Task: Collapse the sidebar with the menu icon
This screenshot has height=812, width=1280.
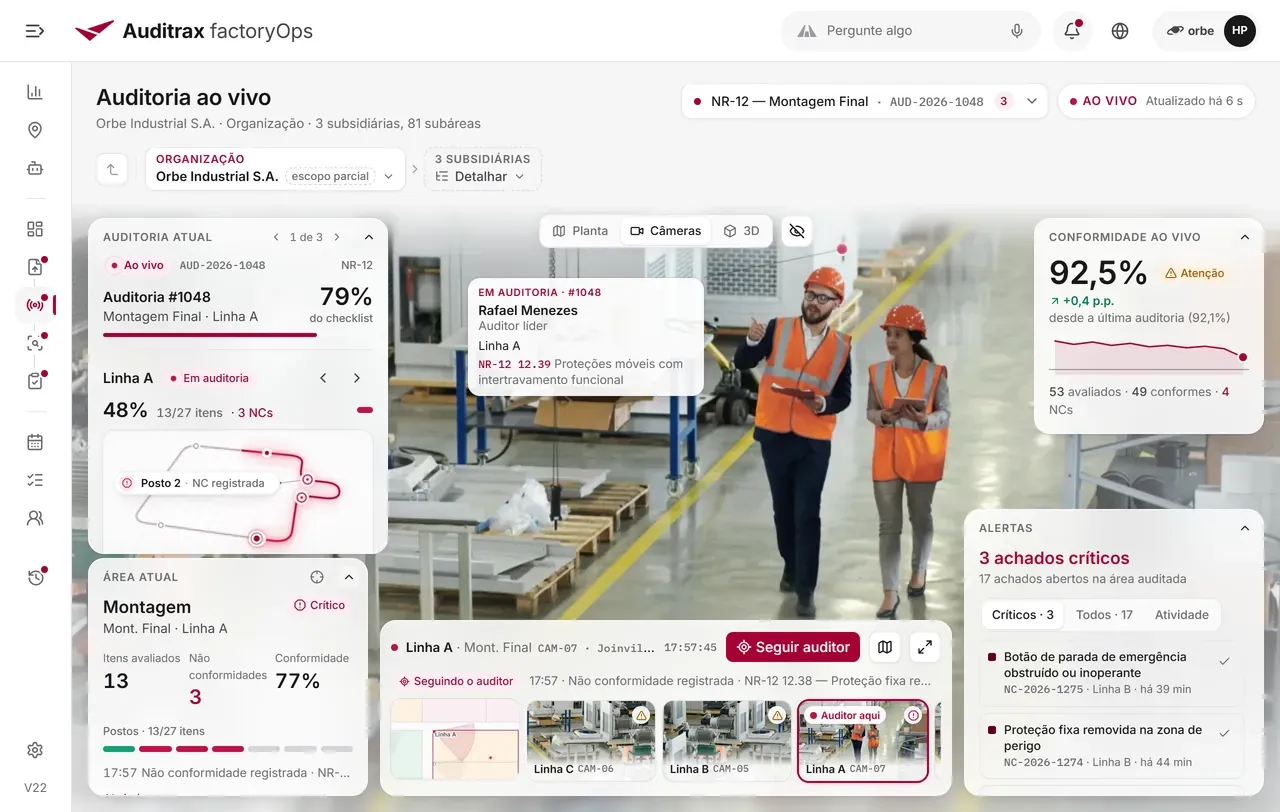Action: click(35, 31)
